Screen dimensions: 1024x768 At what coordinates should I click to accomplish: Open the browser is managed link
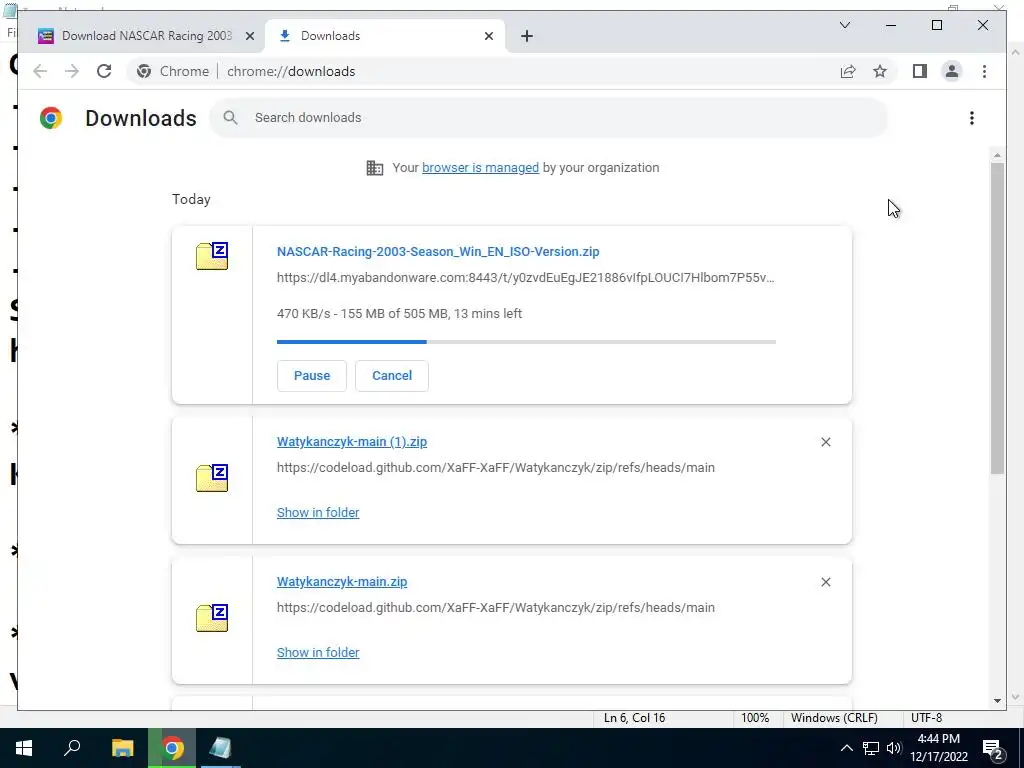pos(480,168)
